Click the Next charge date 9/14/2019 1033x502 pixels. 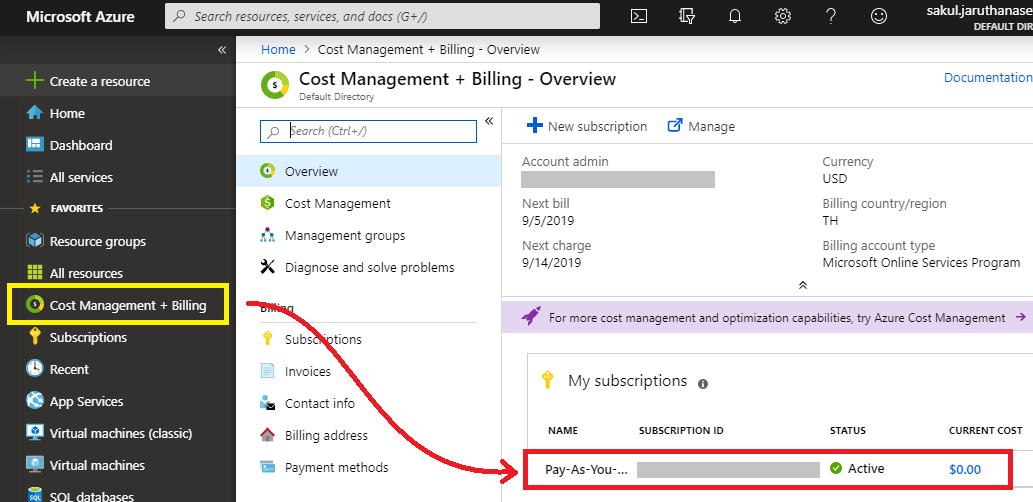click(x=551, y=263)
